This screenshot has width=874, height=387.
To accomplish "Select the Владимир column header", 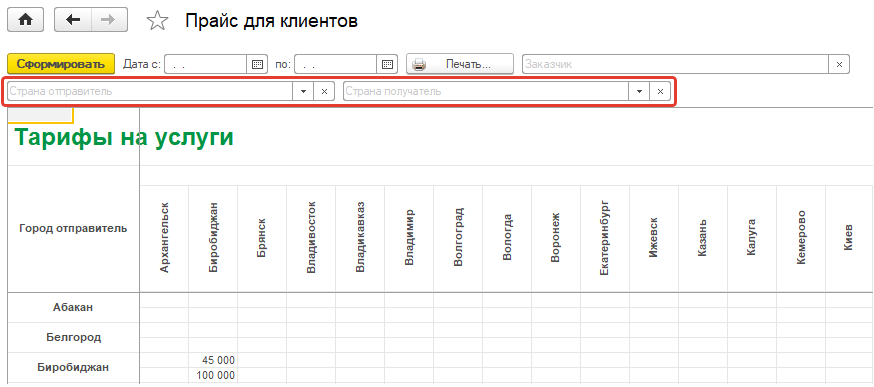I will (409, 238).
